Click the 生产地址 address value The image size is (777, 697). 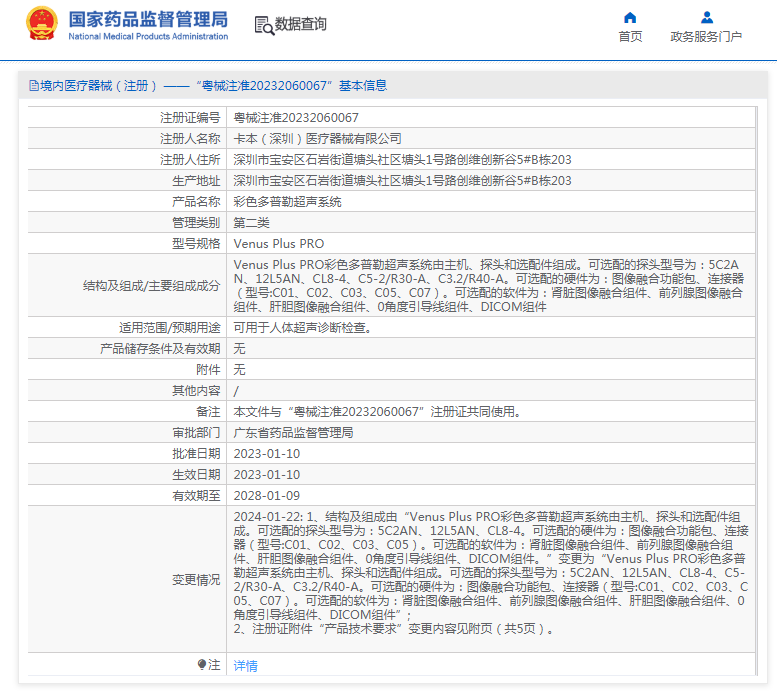(x=402, y=181)
